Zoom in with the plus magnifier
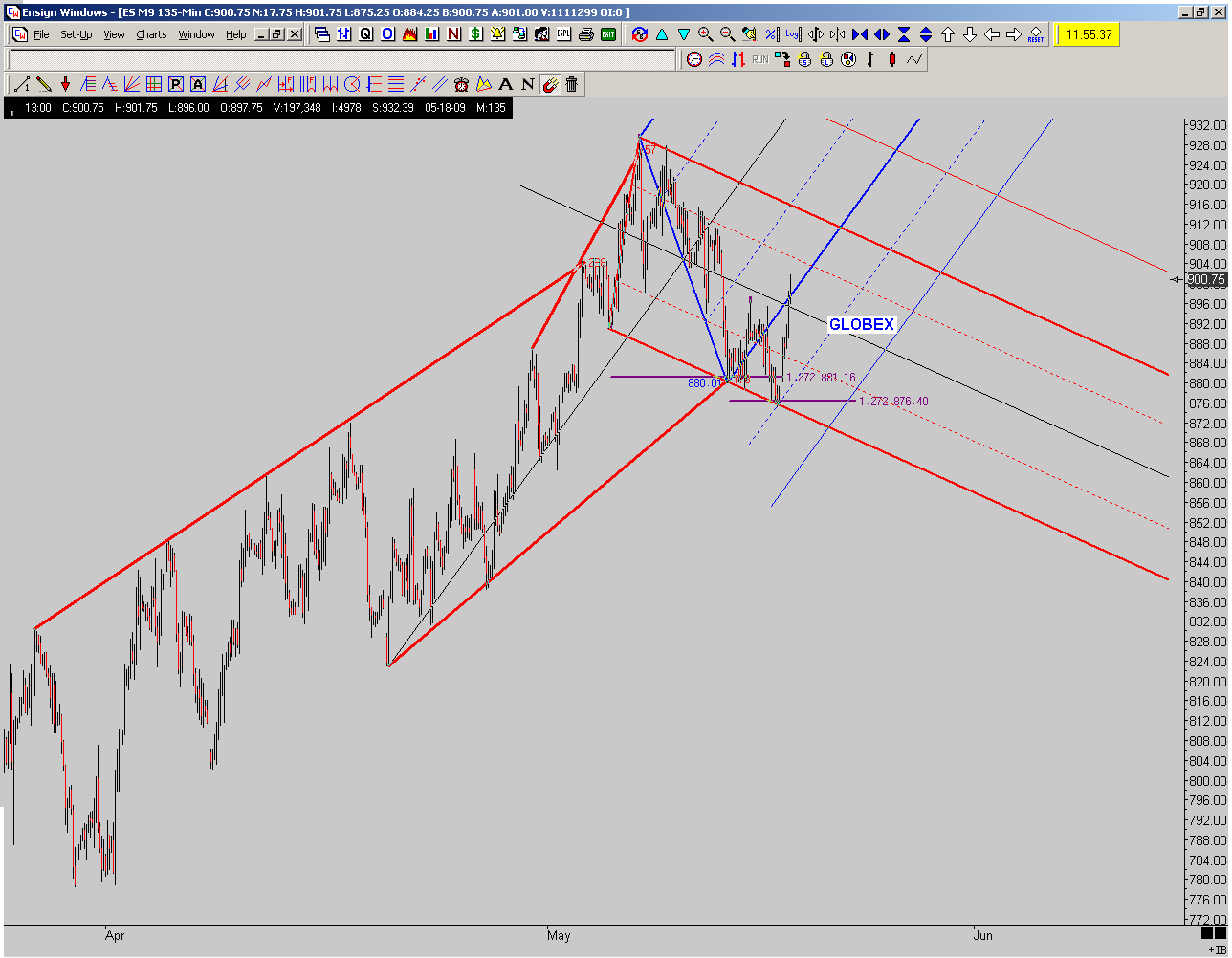The image size is (1232, 958). (x=706, y=34)
